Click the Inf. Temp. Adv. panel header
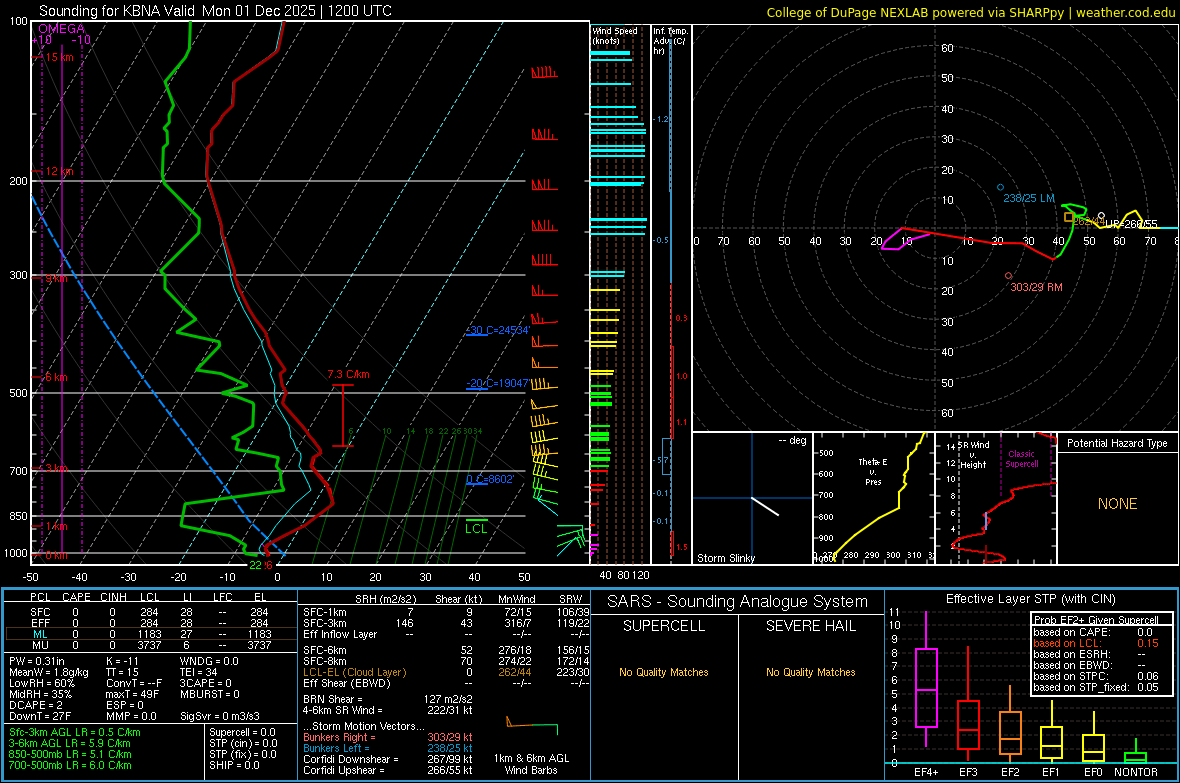The image size is (1180, 783). tap(670, 41)
